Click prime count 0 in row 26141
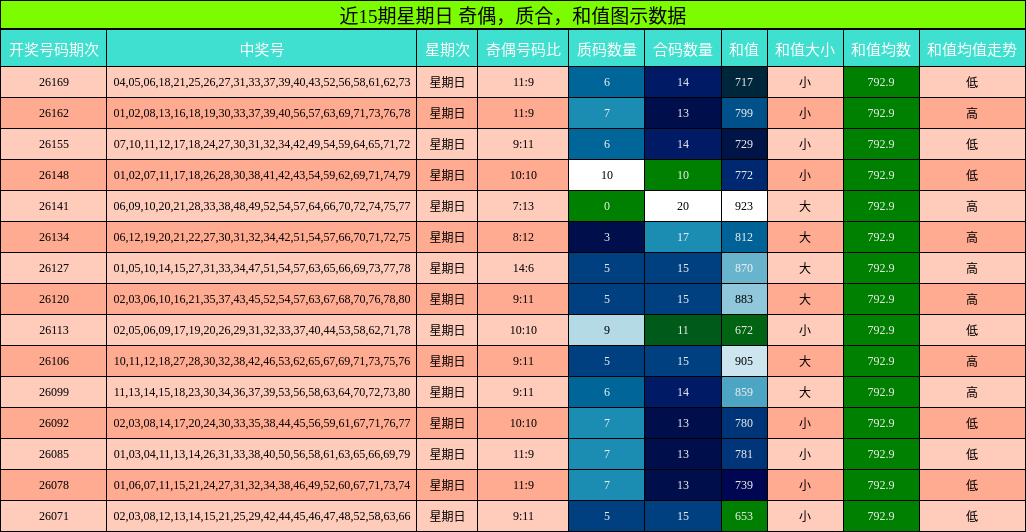This screenshot has width=1026, height=532. 607,206
